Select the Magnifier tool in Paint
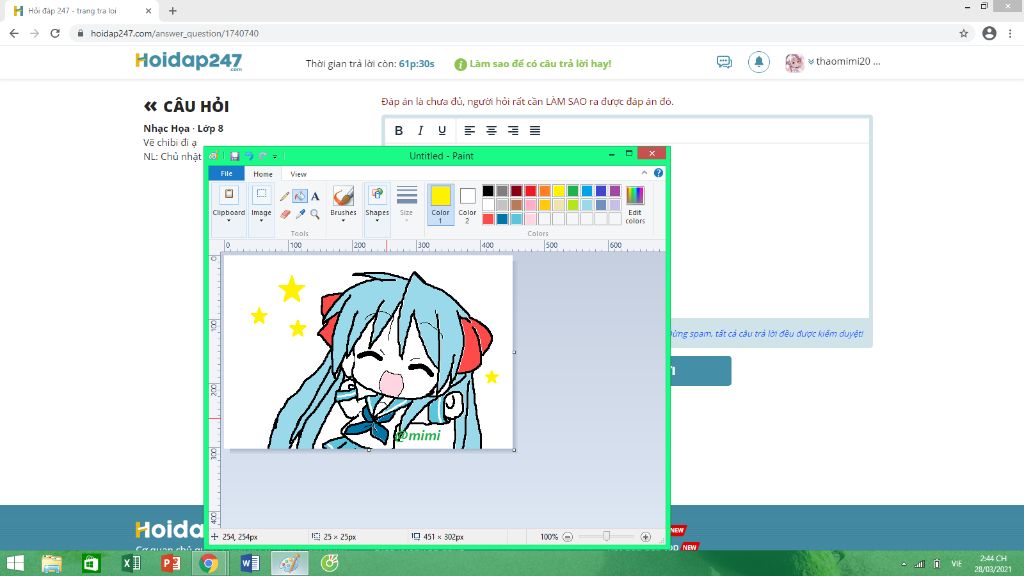1024x576 pixels. (x=315, y=214)
